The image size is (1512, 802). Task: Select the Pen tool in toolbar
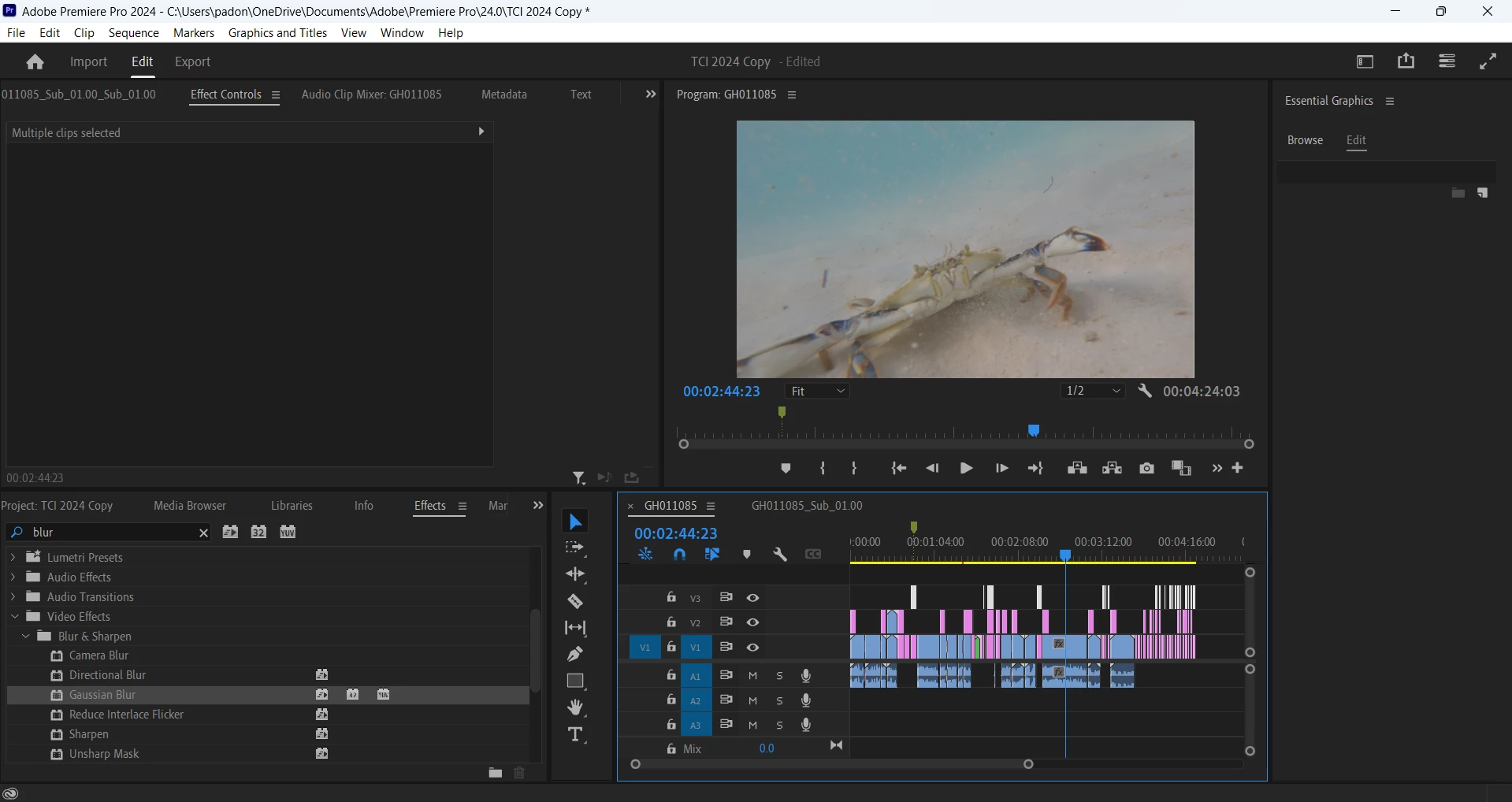point(575,654)
